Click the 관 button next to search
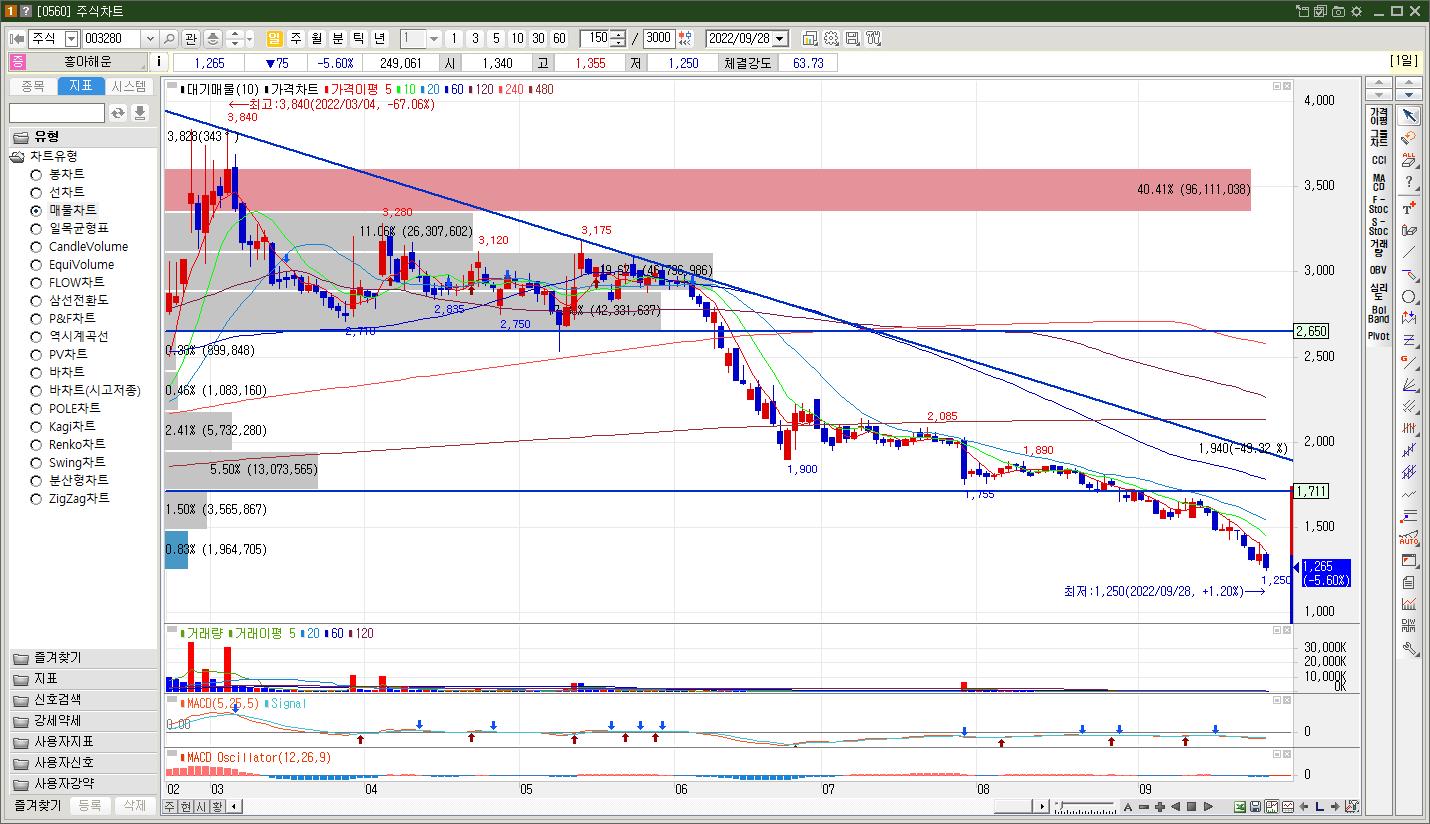 coord(190,38)
